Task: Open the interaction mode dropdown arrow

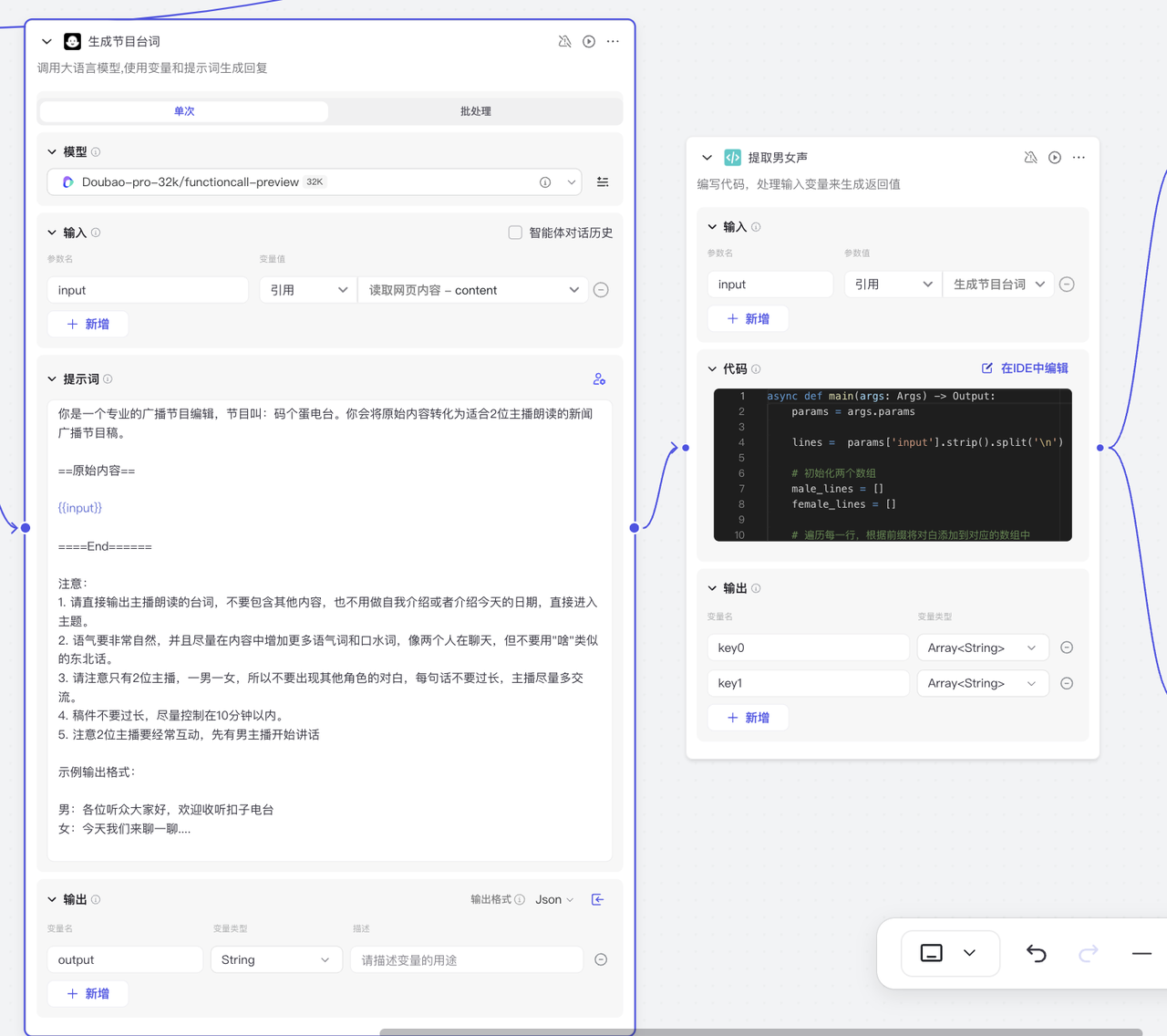Action: click(x=970, y=953)
